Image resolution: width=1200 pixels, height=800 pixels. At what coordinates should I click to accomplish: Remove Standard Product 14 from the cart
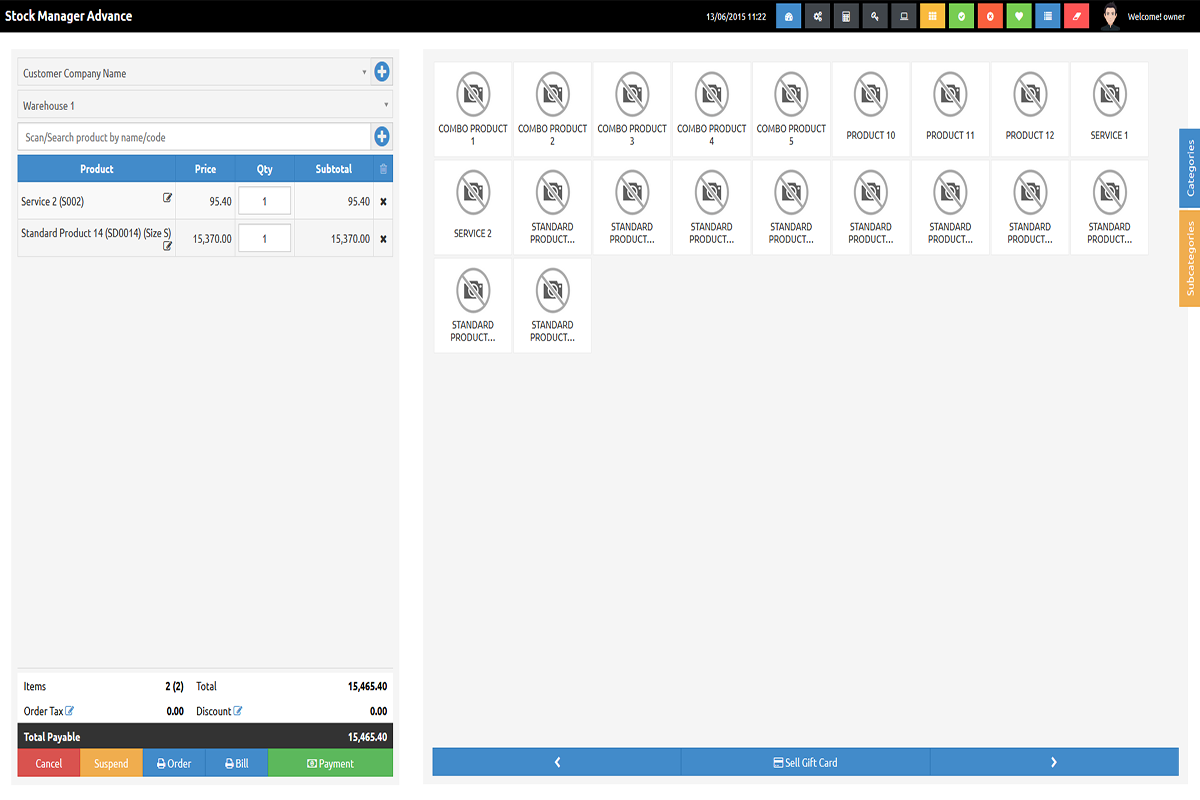click(383, 239)
